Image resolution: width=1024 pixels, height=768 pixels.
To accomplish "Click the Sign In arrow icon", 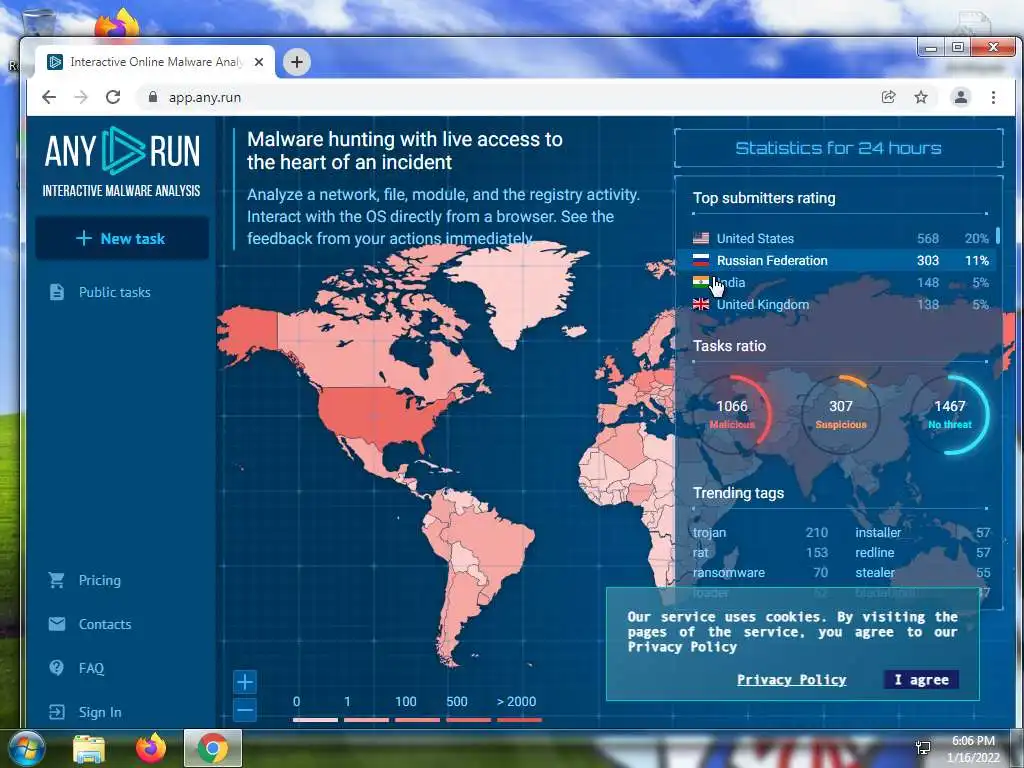I will 57,712.
